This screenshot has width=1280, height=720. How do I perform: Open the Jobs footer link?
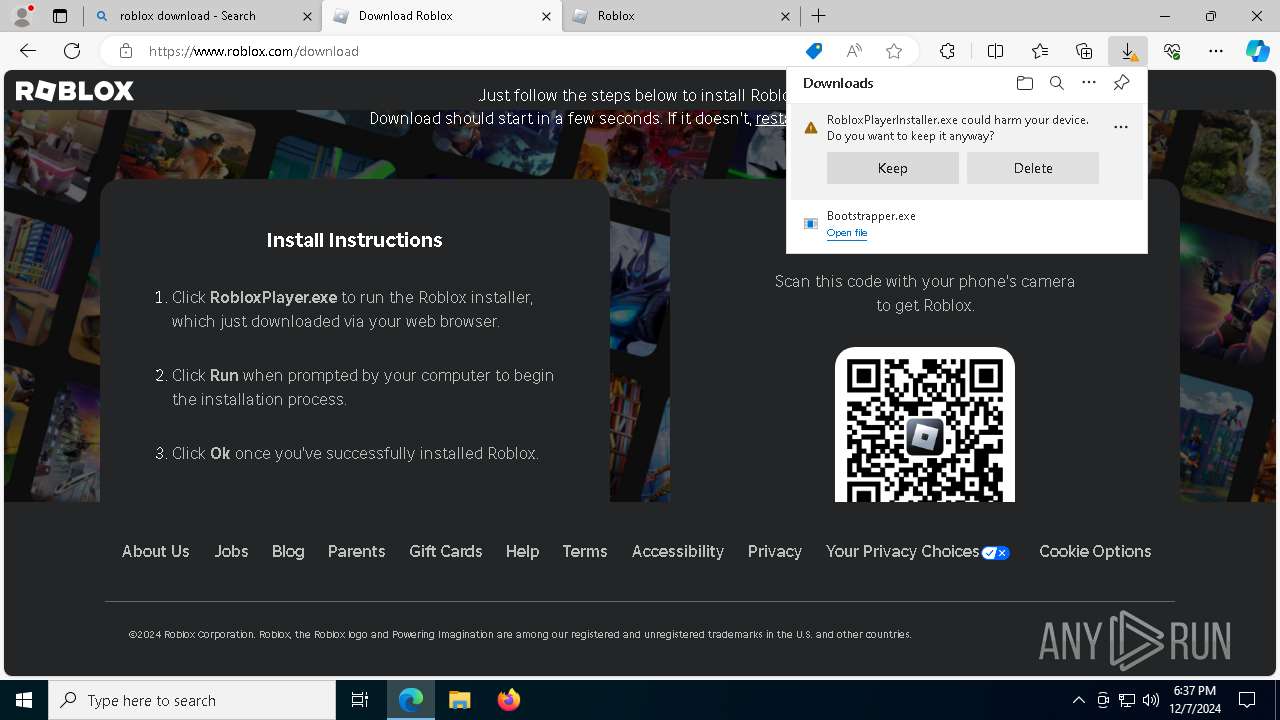(231, 551)
